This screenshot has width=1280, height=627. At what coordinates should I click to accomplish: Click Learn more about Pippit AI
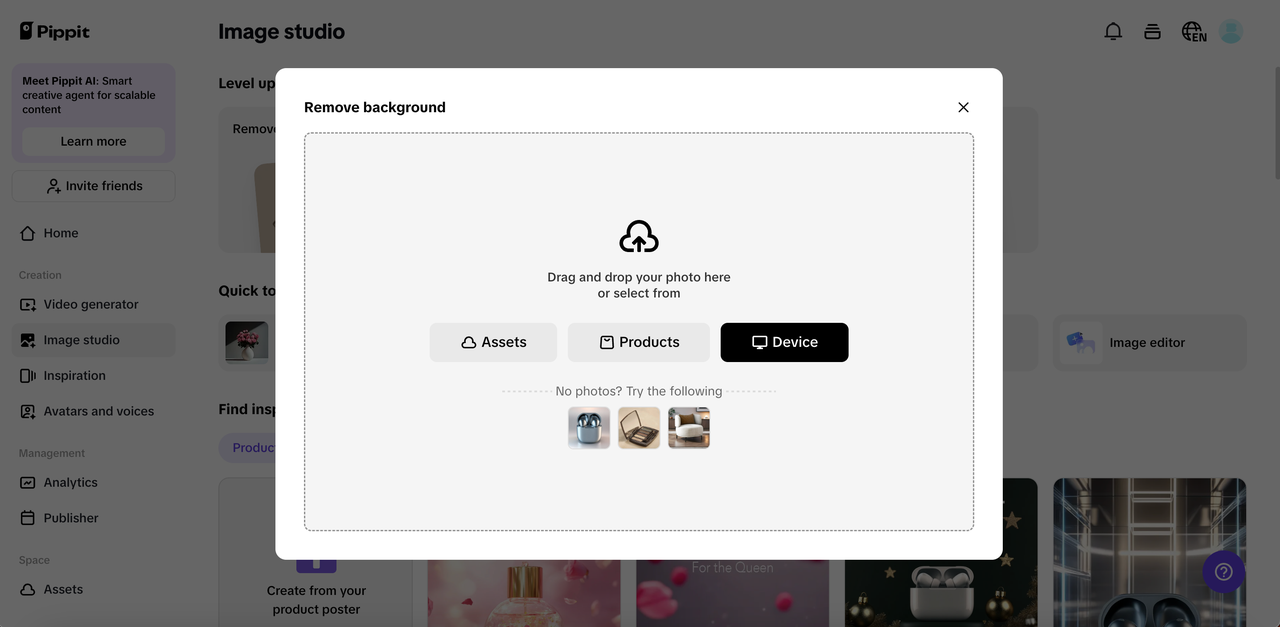tap(93, 141)
